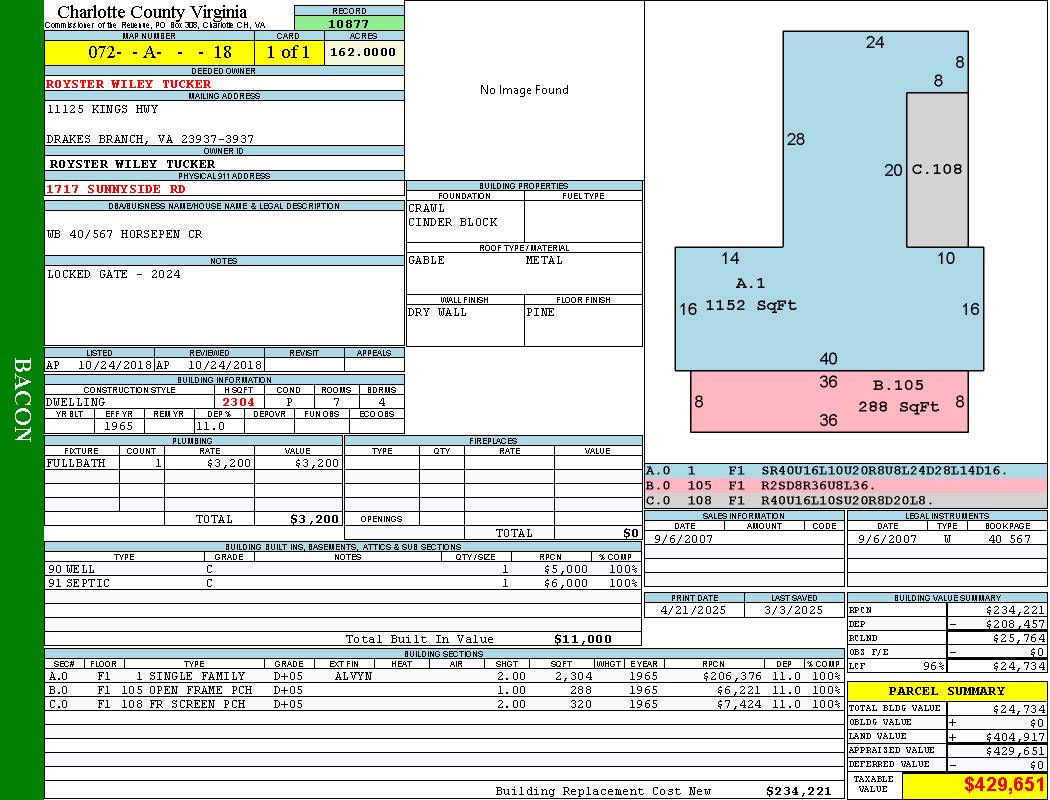Screen dimensions: 1050x800
Task: Click the green record number 10877 field
Action: click(x=349, y=23)
